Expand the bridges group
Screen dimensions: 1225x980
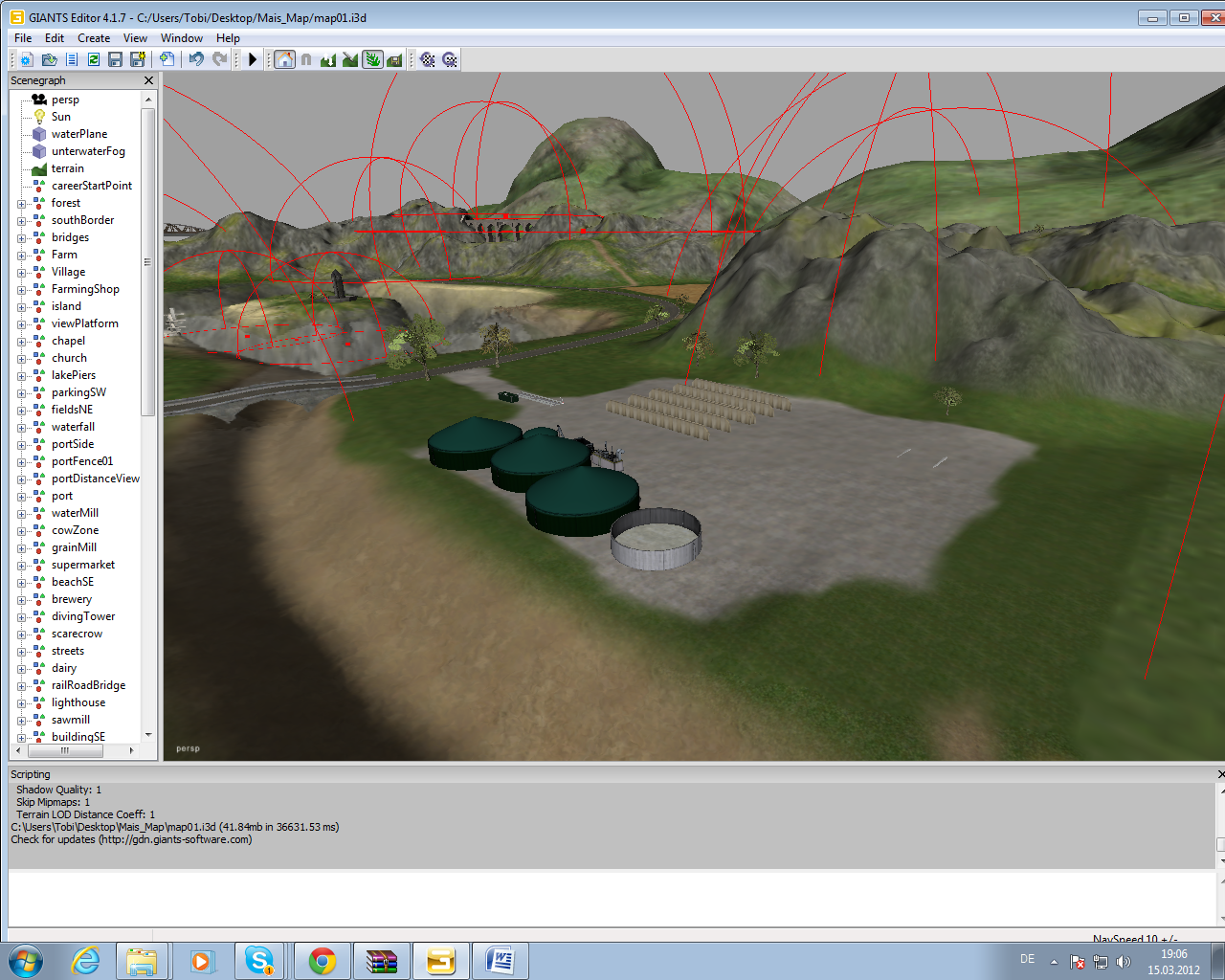pyautogui.click(x=21, y=238)
